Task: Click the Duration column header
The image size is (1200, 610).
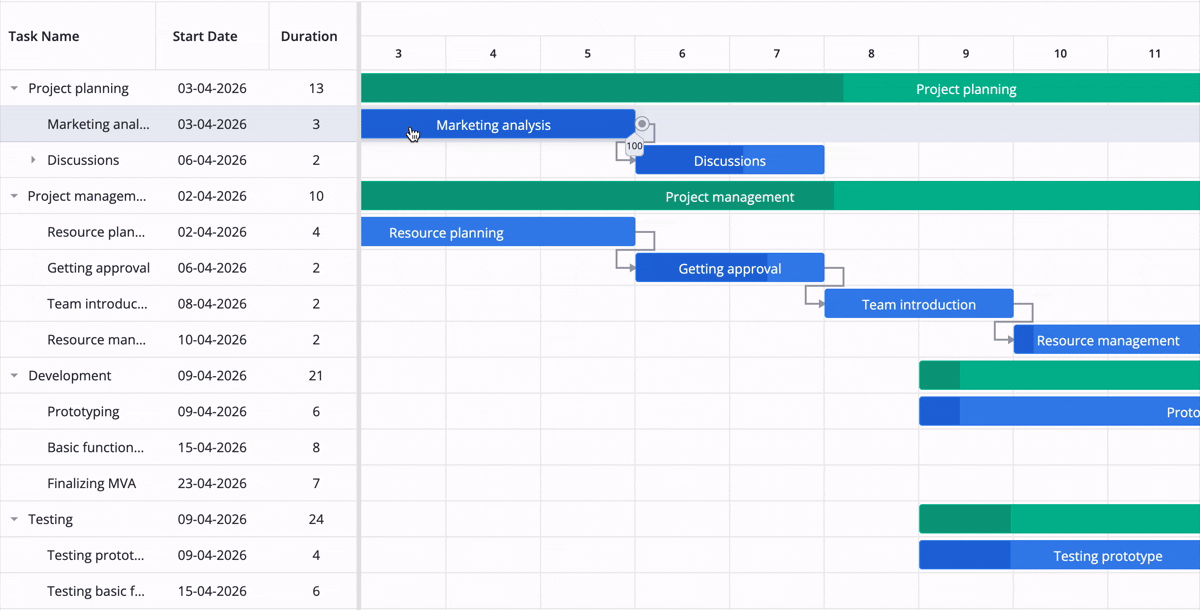Action: (312, 36)
